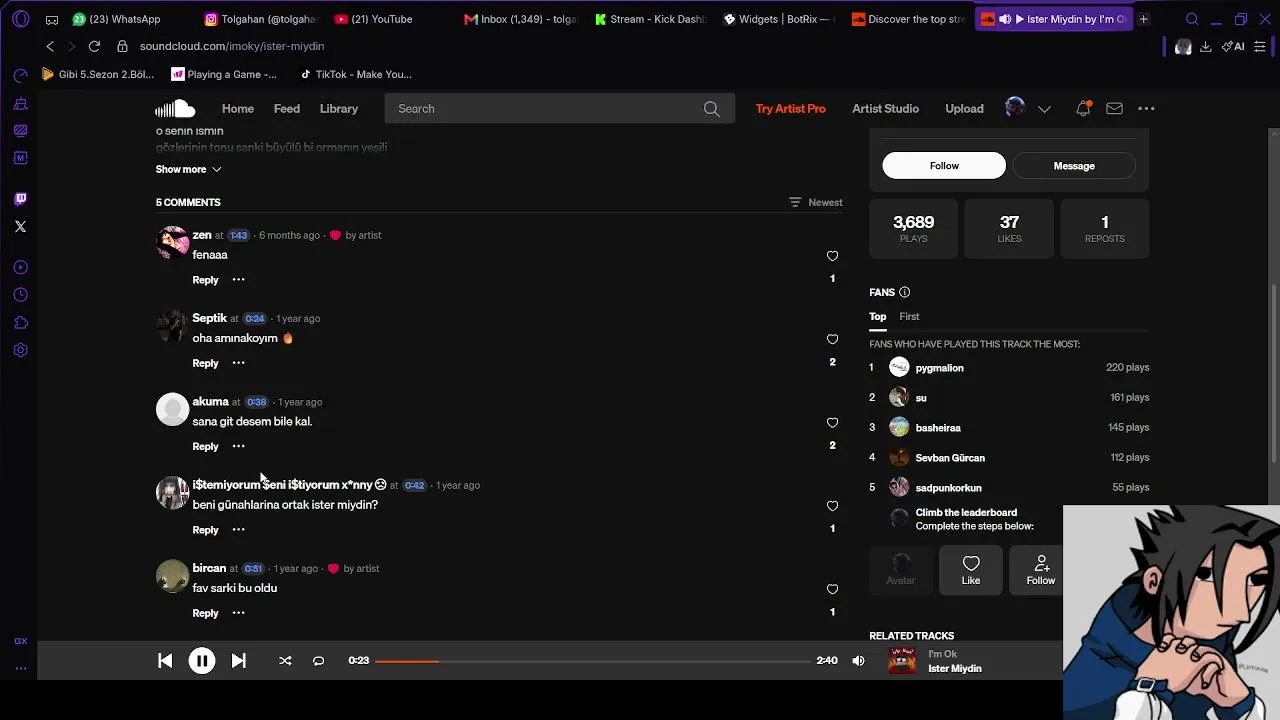Screen dimensions: 1280x720
Task: Open Twitch from the browser sidebar
Action: point(20,199)
